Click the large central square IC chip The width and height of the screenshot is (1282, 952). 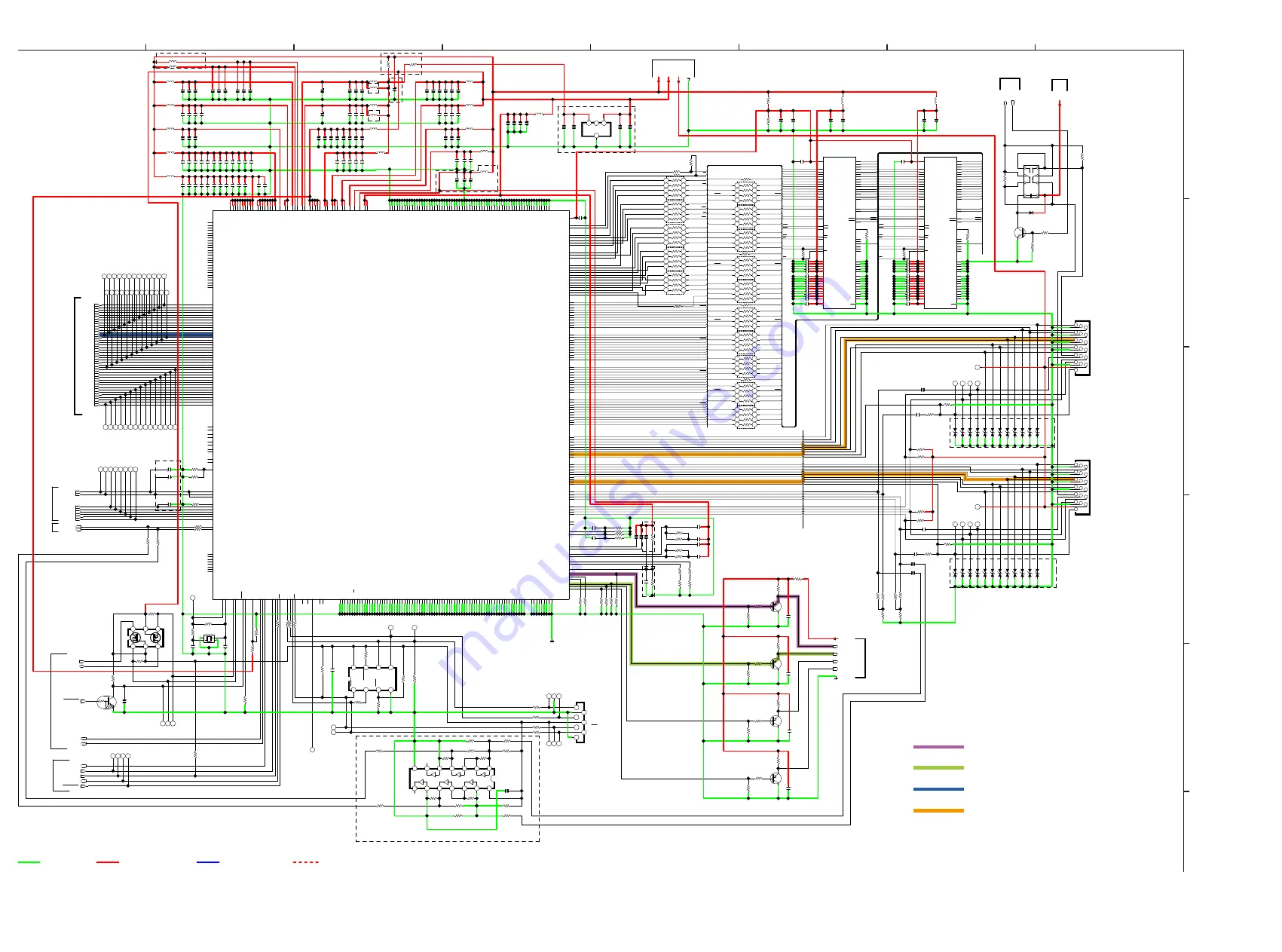390,405
